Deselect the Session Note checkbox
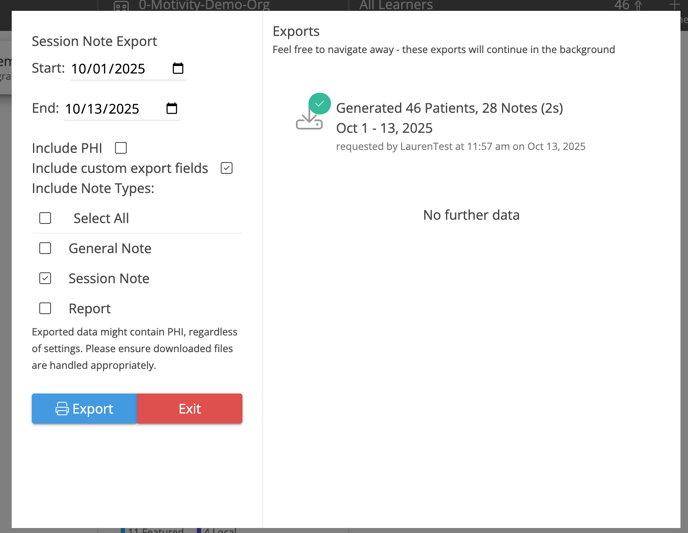Viewport: 688px width, 533px height. [45, 278]
